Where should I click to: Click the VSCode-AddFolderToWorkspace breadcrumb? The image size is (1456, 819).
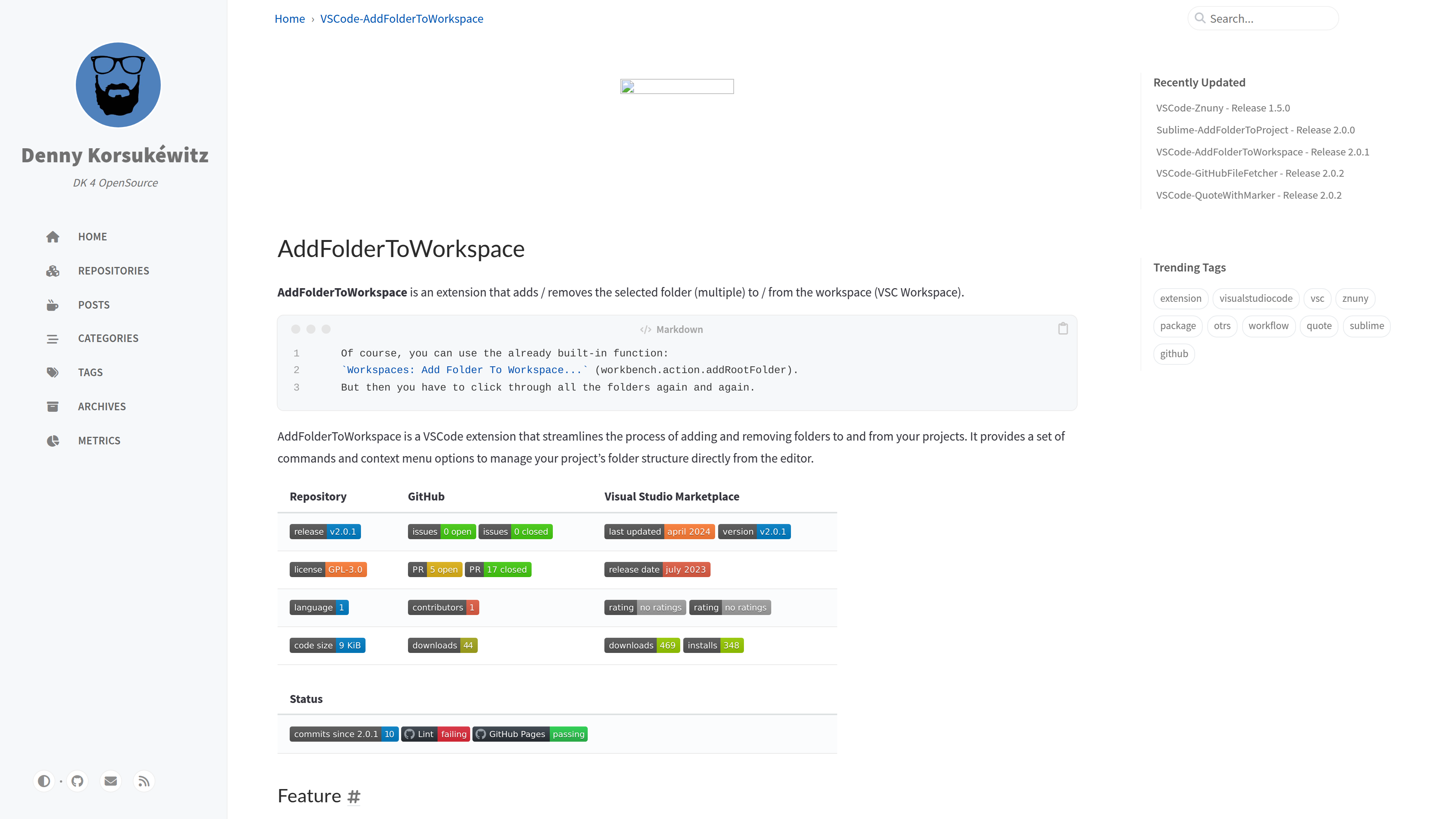point(401,19)
